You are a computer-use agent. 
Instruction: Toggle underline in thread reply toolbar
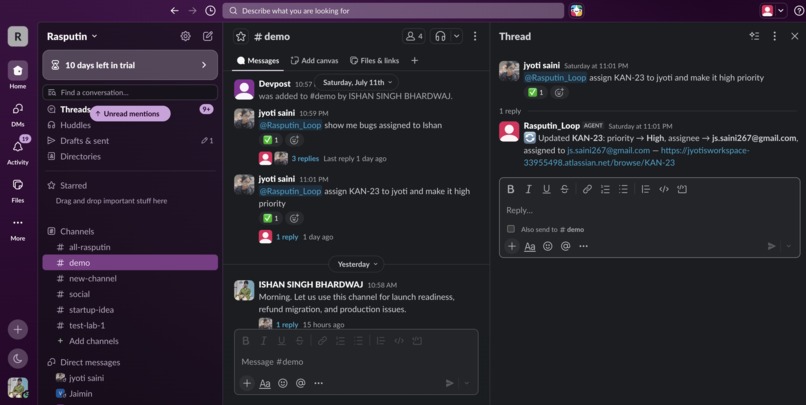click(x=546, y=189)
